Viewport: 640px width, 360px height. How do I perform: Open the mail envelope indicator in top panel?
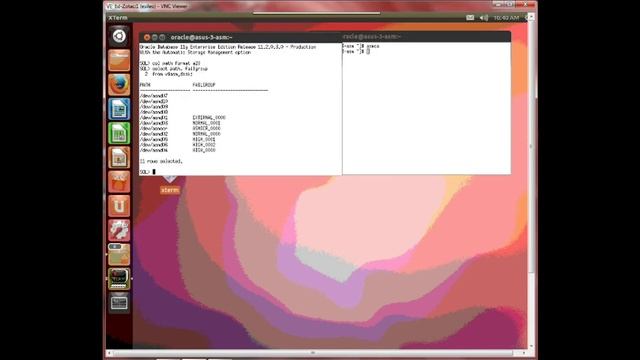[x=470, y=18]
